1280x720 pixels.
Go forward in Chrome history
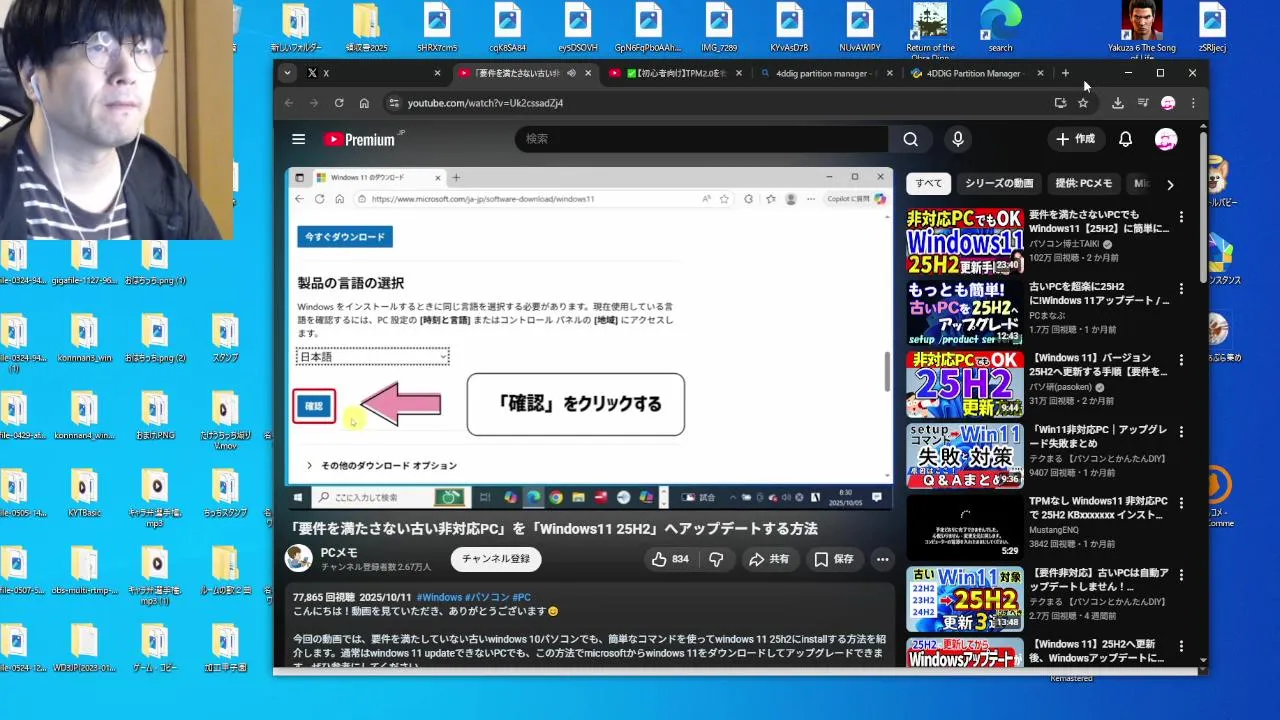pyautogui.click(x=314, y=103)
